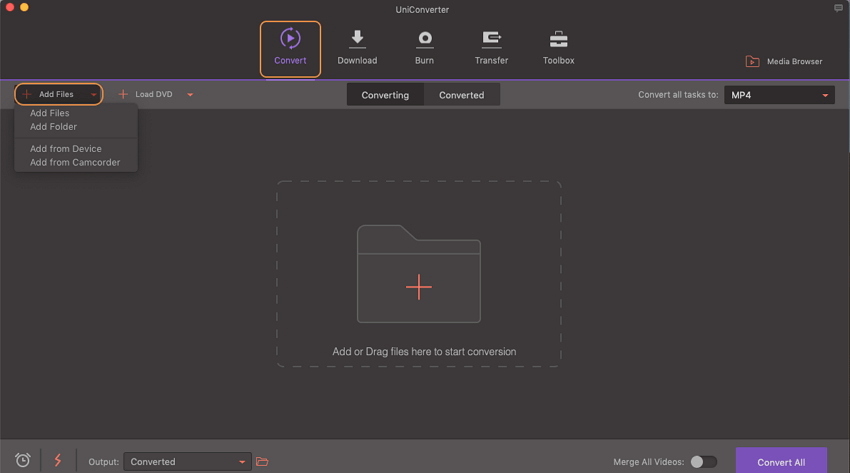Open the Convert section
The height and width of the screenshot is (473, 850).
pyautogui.click(x=290, y=49)
